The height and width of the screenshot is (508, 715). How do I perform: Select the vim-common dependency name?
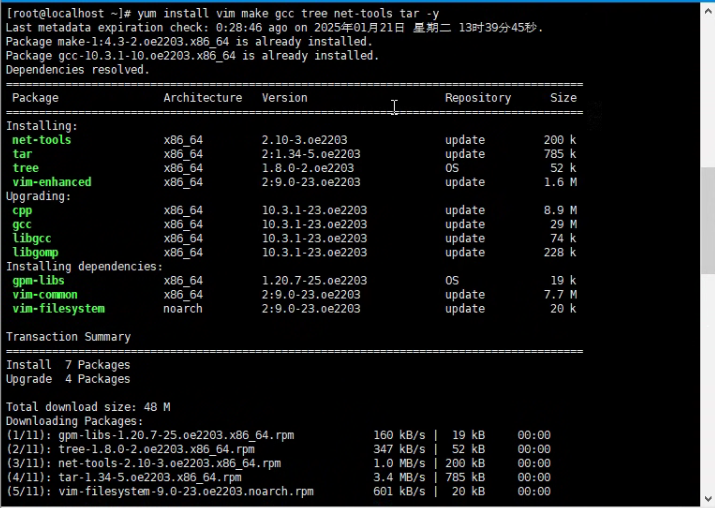[x=45, y=295]
